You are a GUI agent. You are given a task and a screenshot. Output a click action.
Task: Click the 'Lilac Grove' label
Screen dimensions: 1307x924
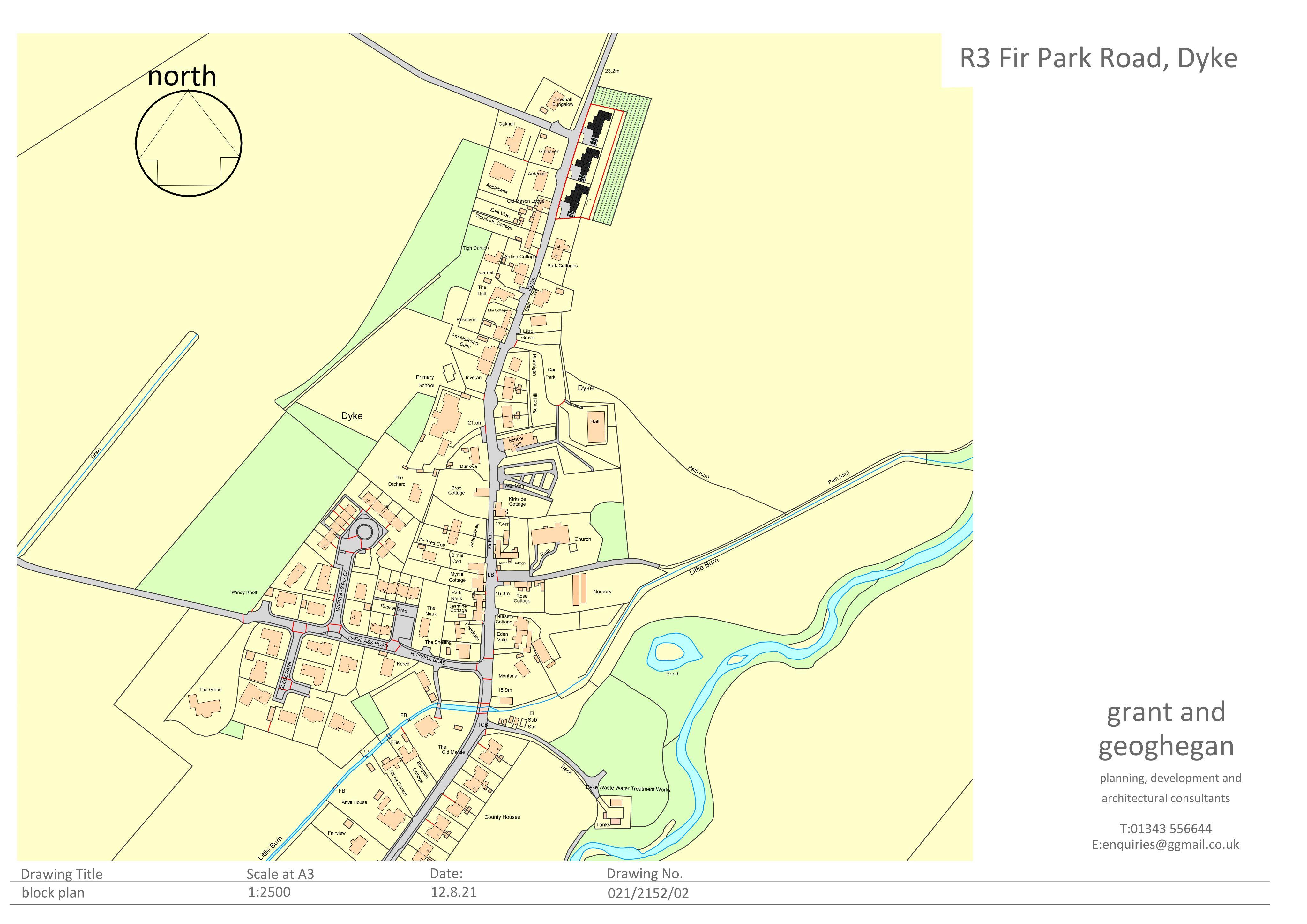(528, 334)
